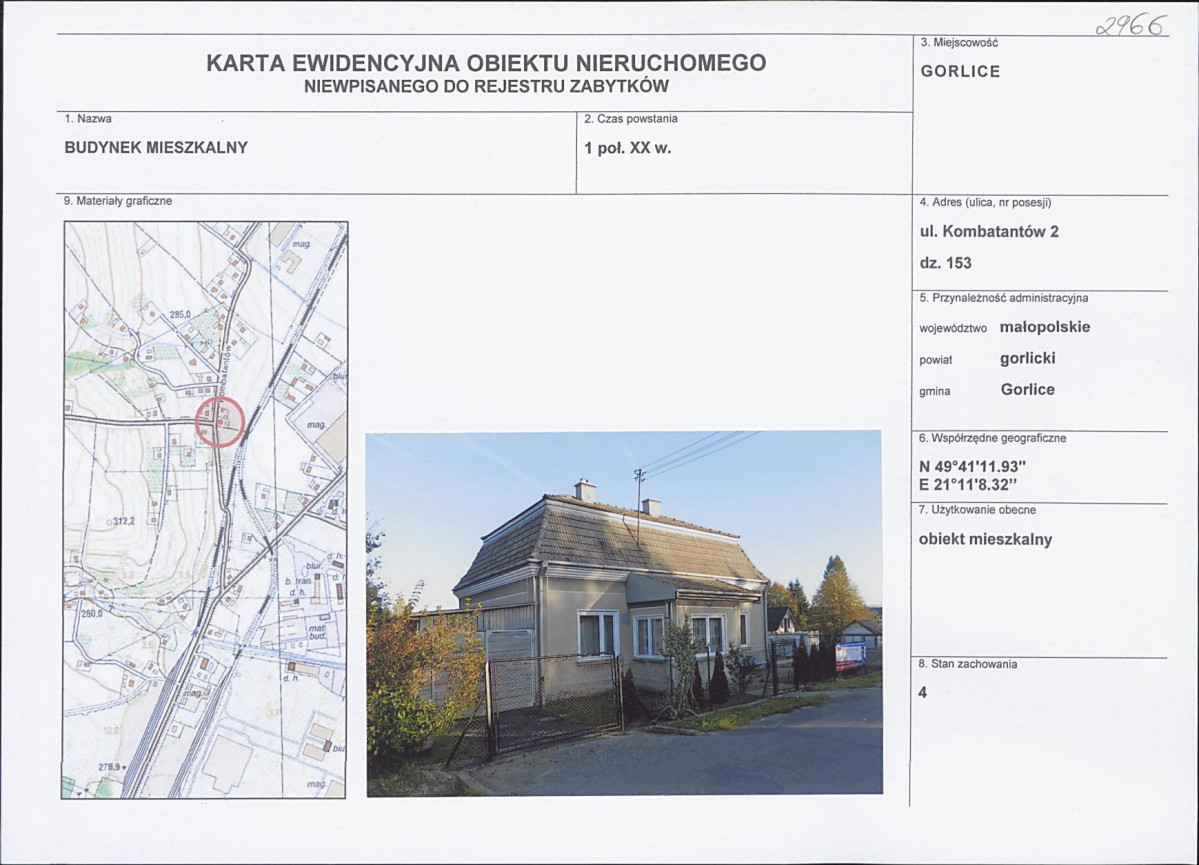Screen dimensions: 1199x865
Task: Click the '9. Materiały graficzne' label
Action: pyautogui.click(x=118, y=201)
